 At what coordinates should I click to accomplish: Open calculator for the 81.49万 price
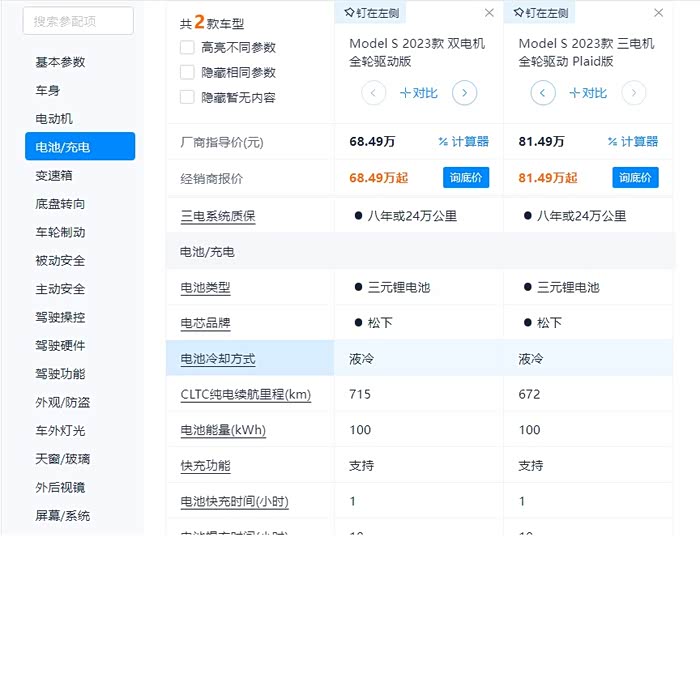tap(633, 142)
